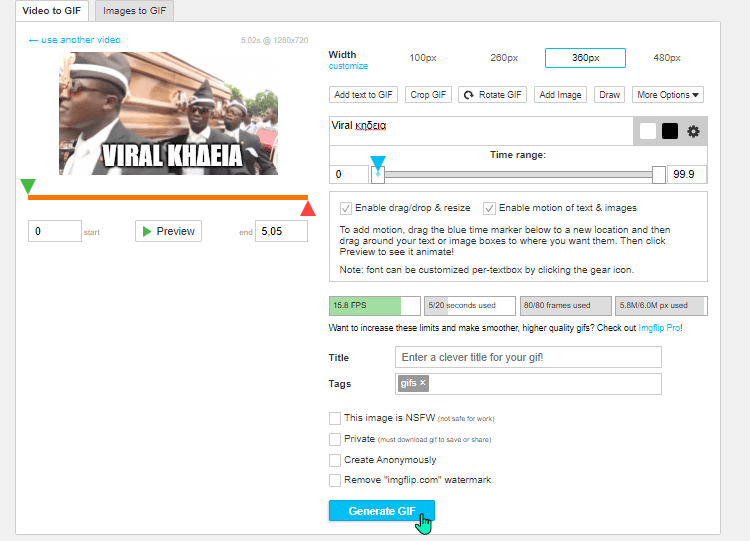
Task: Click the time range end handle
Action: (659, 174)
